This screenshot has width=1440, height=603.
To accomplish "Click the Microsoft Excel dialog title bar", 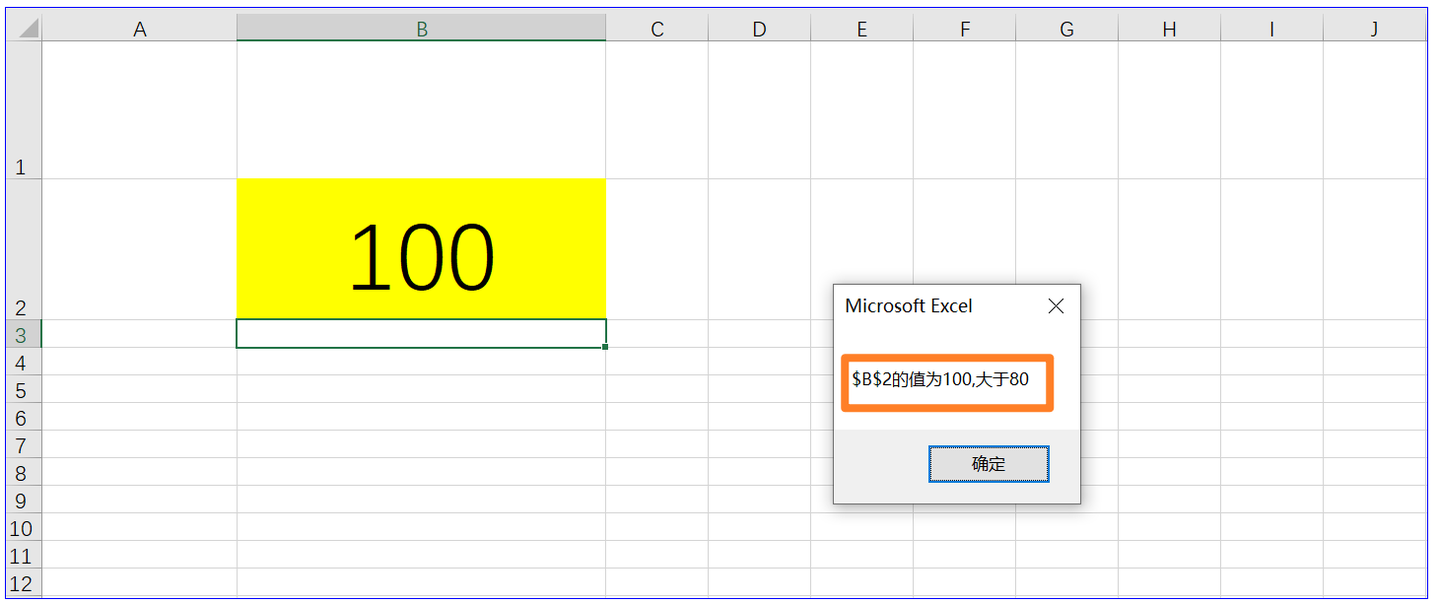I will pyautogui.click(x=910, y=306).
